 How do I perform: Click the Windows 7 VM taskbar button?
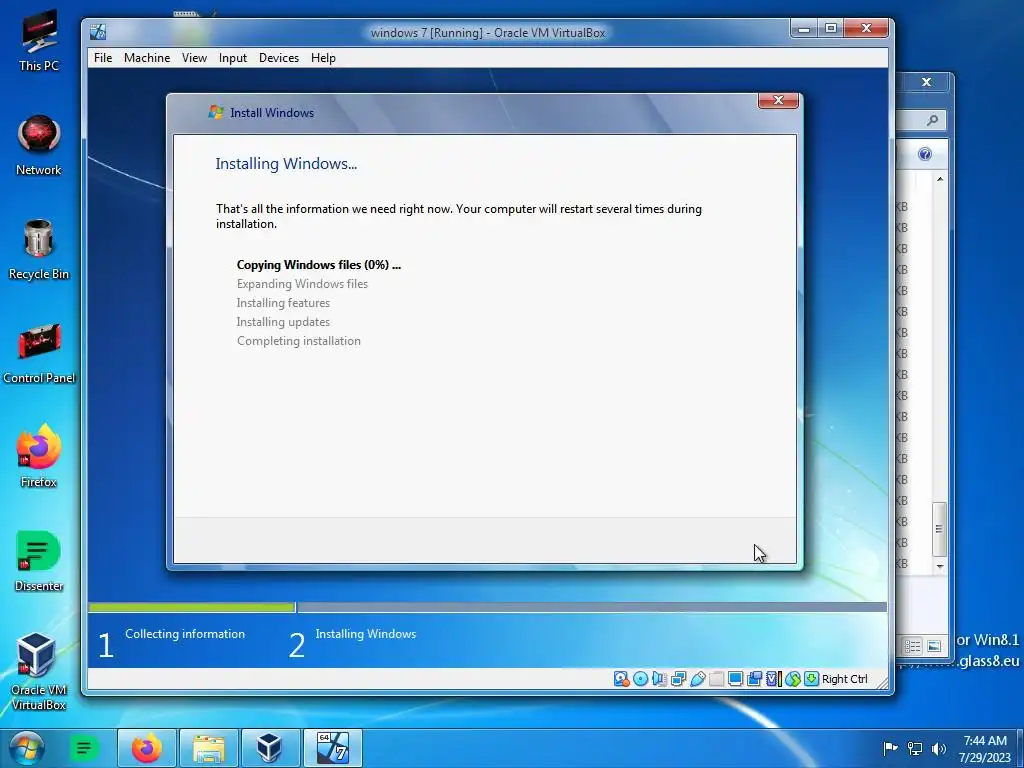coord(332,748)
